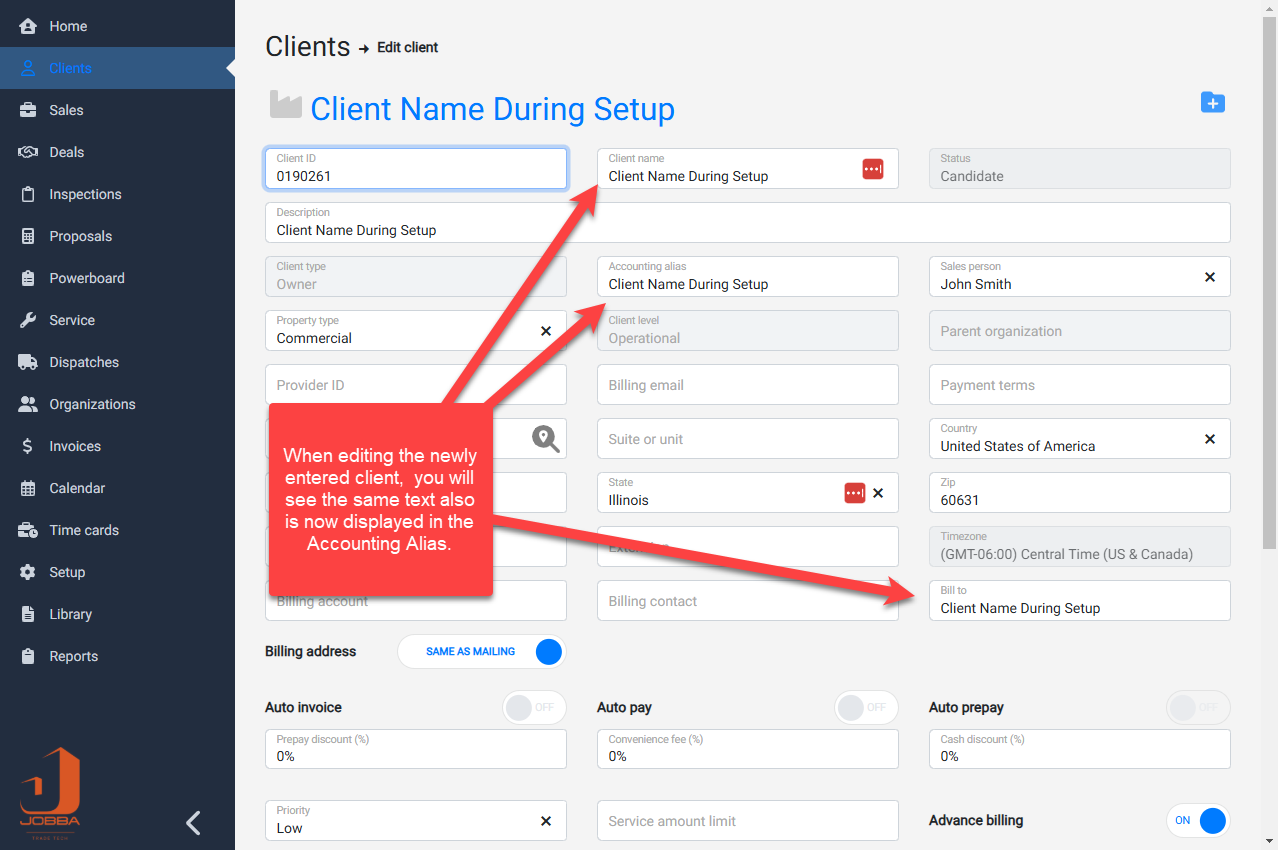Enable the Auto invoice toggle
Screen dimensions: 1278x850
pos(533,707)
